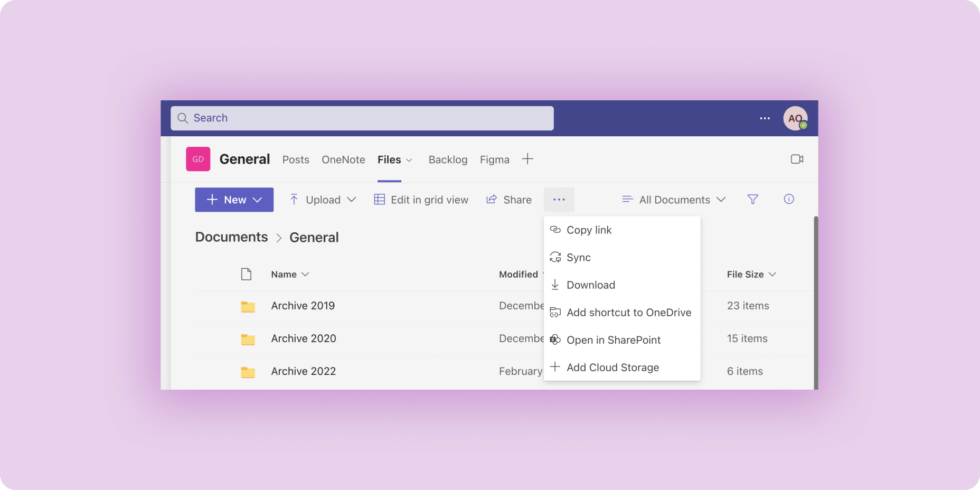The height and width of the screenshot is (490, 980).
Task: Click the GD team avatar icon
Action: (x=198, y=159)
